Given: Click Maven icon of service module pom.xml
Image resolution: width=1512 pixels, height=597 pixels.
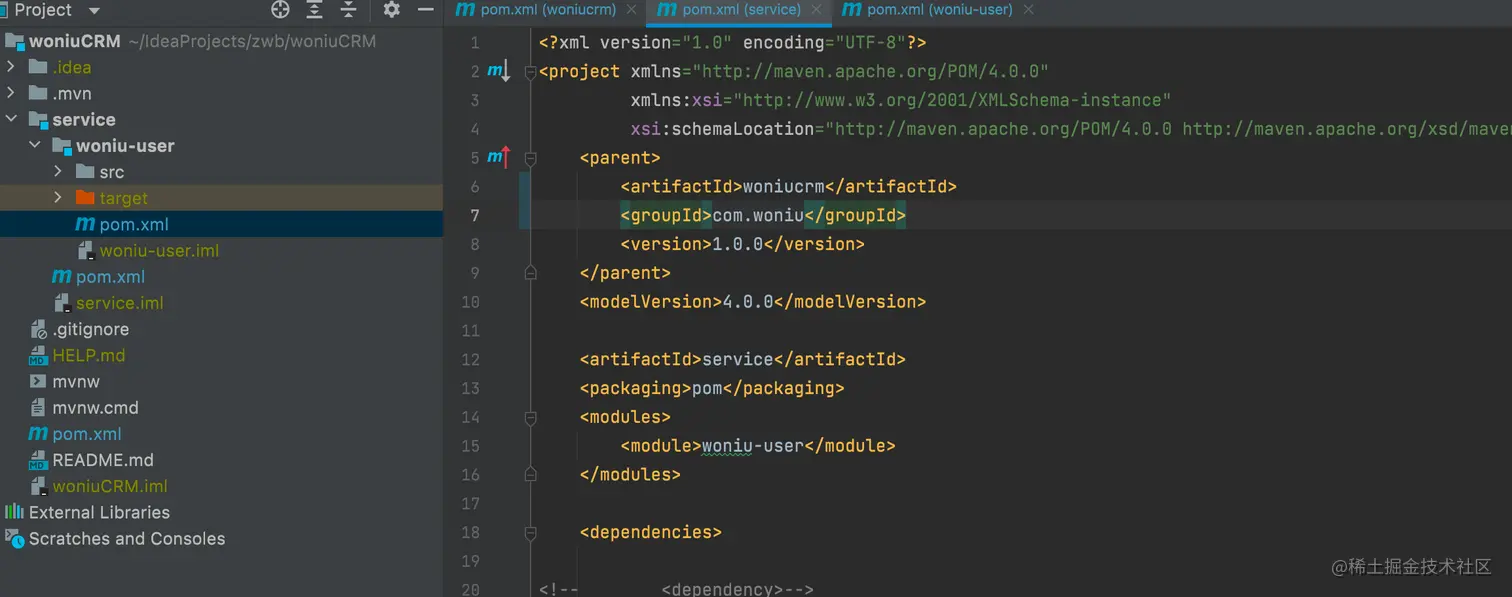Looking at the screenshot, I should tap(62, 276).
